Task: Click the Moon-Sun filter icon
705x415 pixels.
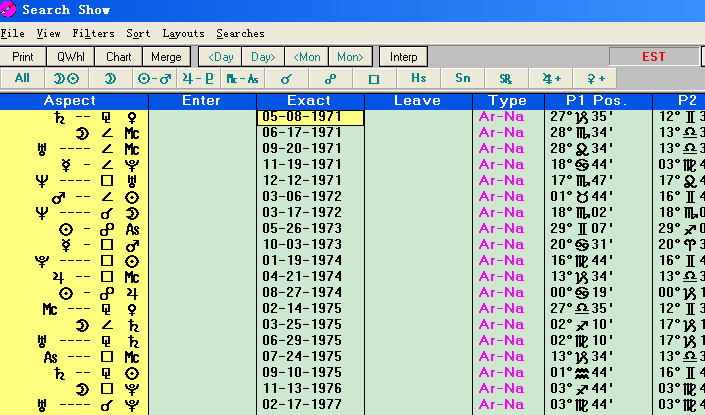Action: click(x=65, y=78)
